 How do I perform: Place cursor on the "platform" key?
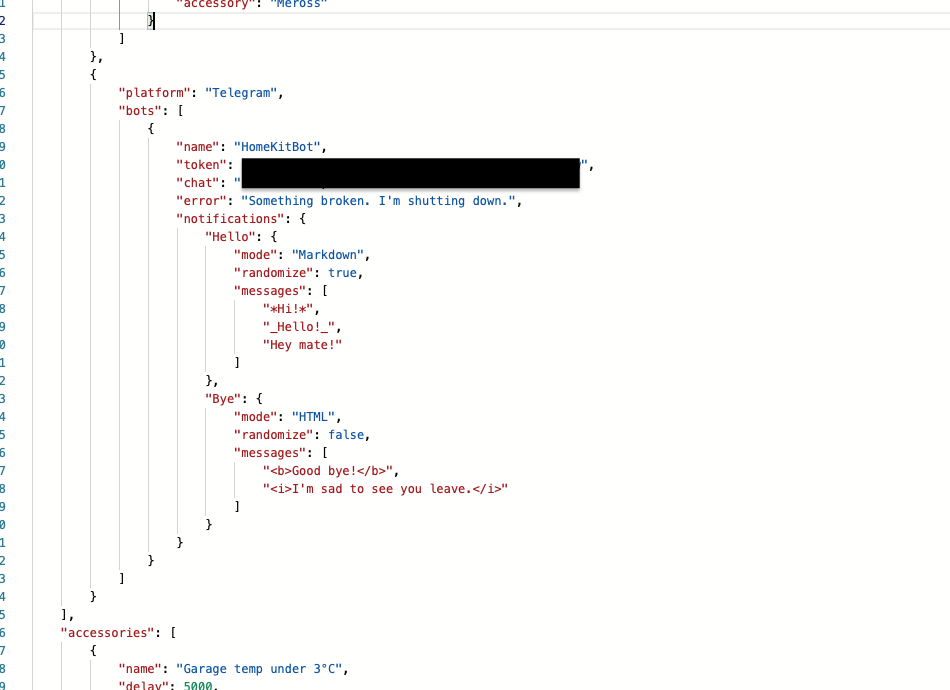(x=154, y=93)
